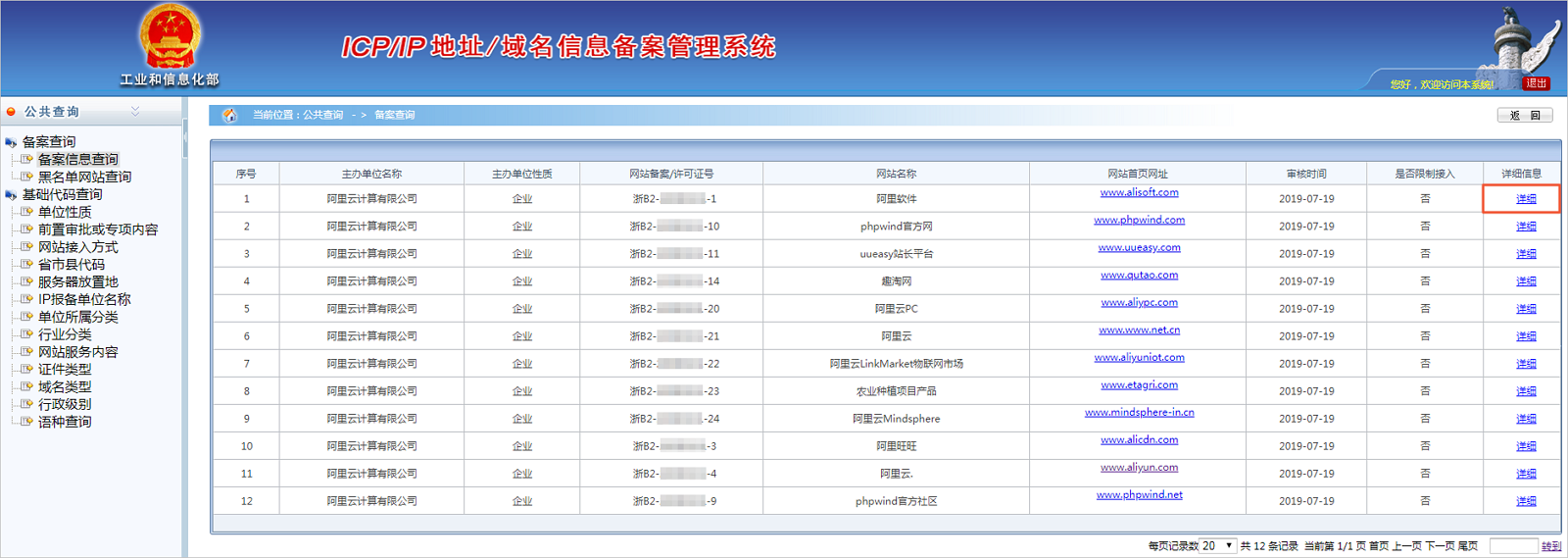Open the www.qutao.com link
Screen dimensions: 1568x558
1139,275
